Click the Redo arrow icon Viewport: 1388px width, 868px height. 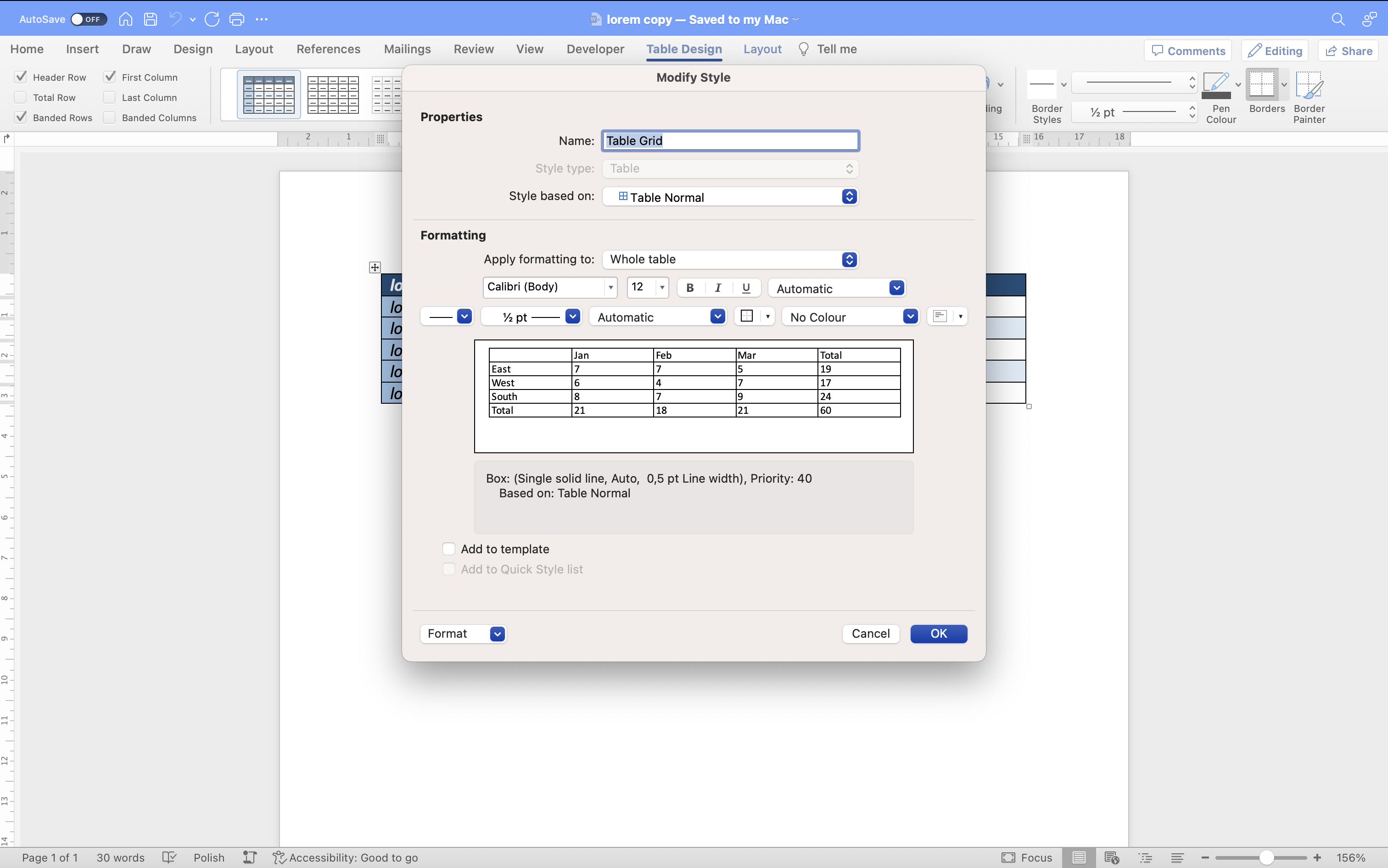[x=212, y=19]
